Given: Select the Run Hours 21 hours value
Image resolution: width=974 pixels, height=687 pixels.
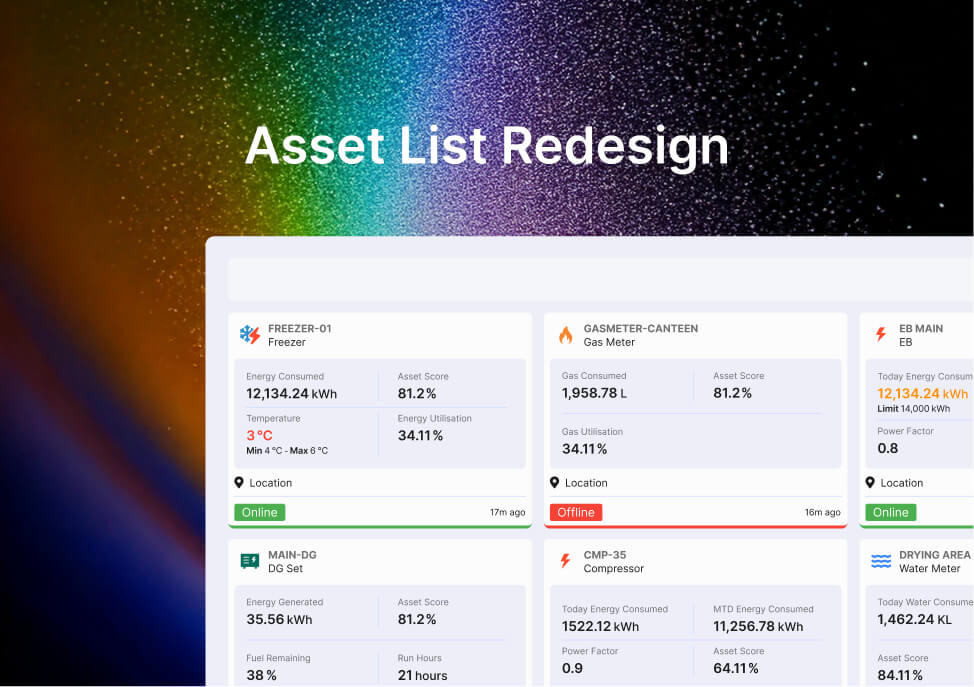Looking at the screenshot, I should coord(422,675).
